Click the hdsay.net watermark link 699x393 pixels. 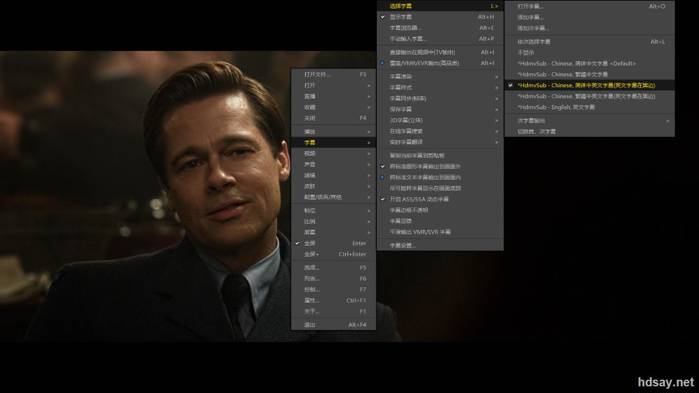666,382
